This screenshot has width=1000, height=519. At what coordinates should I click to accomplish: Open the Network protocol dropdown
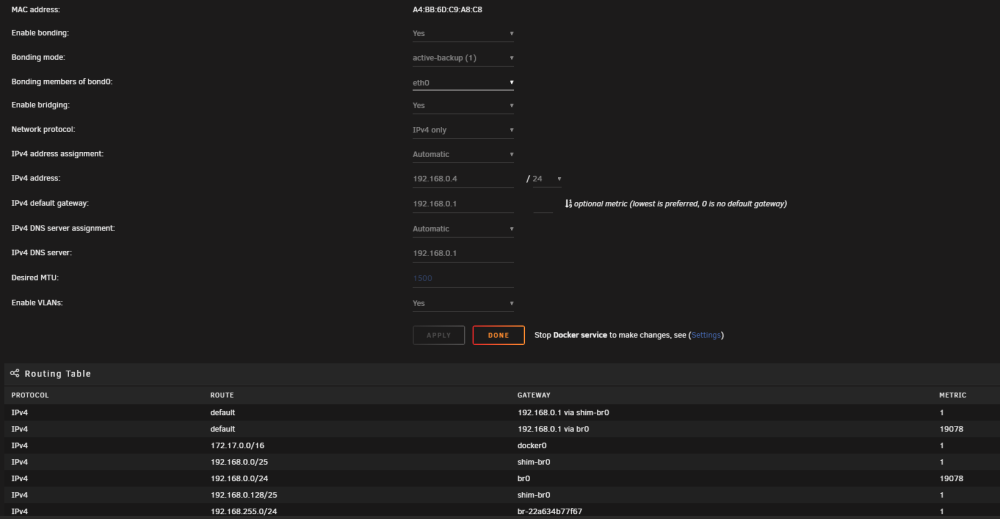(x=463, y=130)
